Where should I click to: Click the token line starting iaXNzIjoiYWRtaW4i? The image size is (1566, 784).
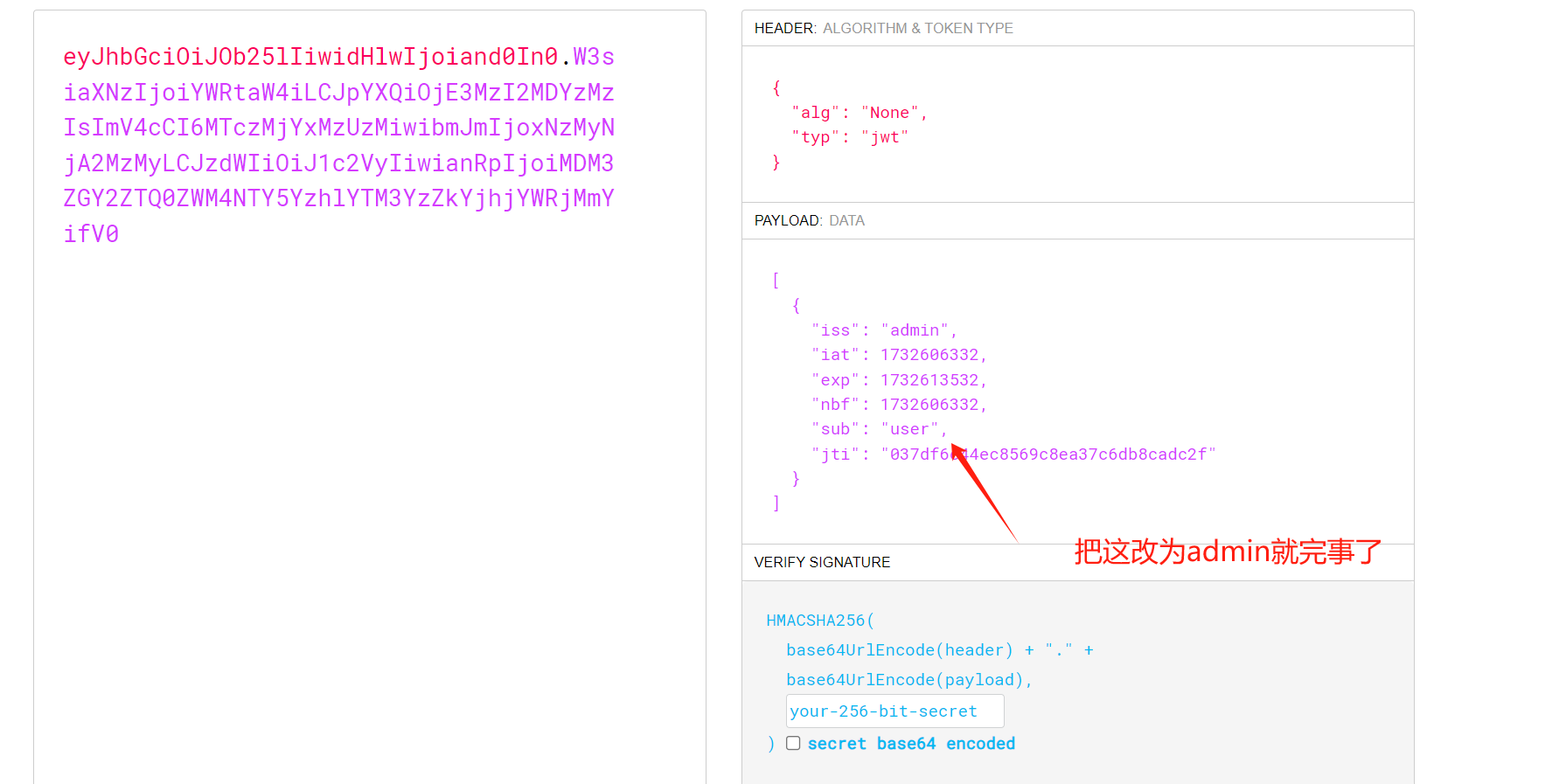point(338,93)
